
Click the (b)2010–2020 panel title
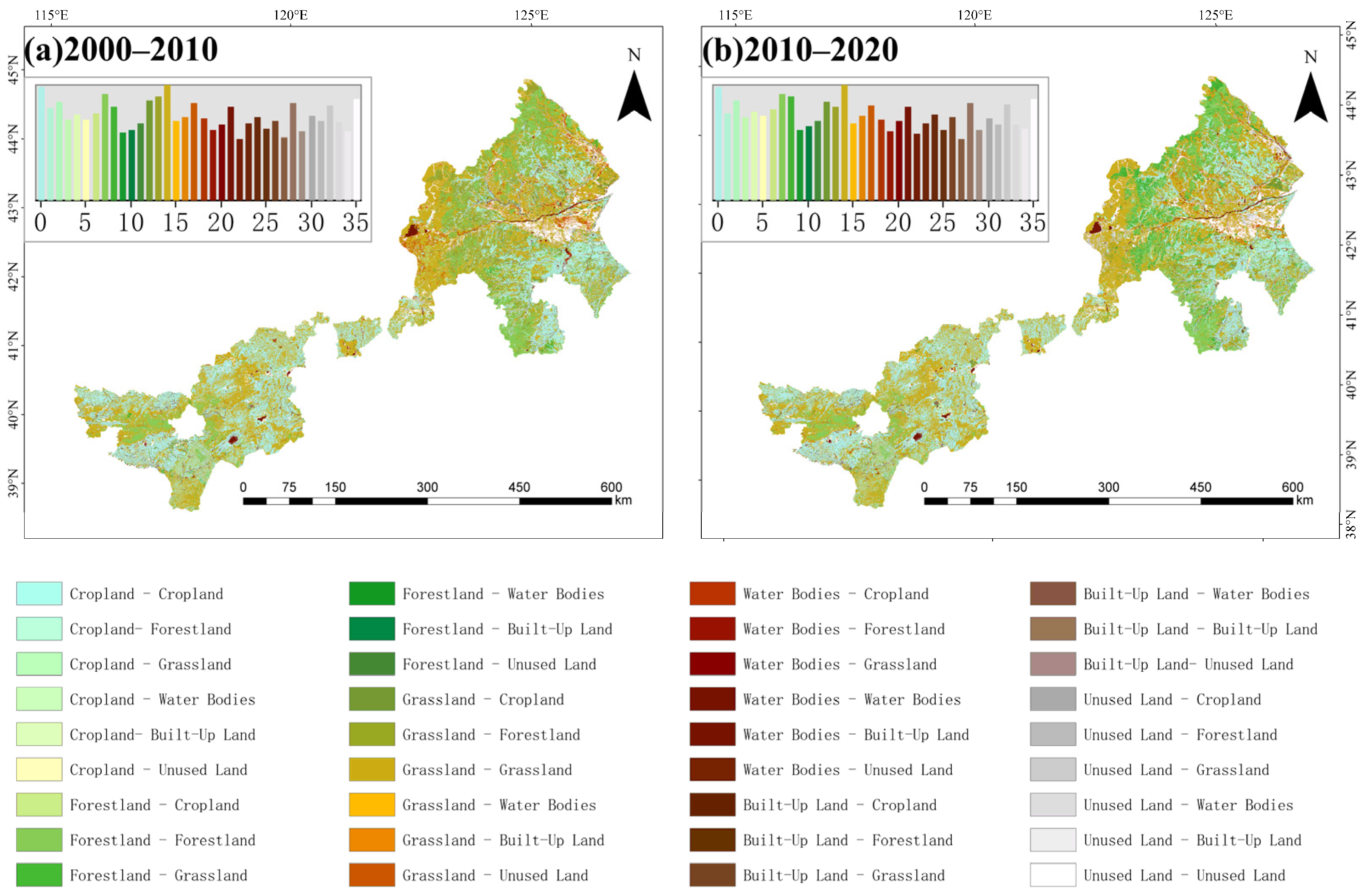pyautogui.click(x=800, y=49)
